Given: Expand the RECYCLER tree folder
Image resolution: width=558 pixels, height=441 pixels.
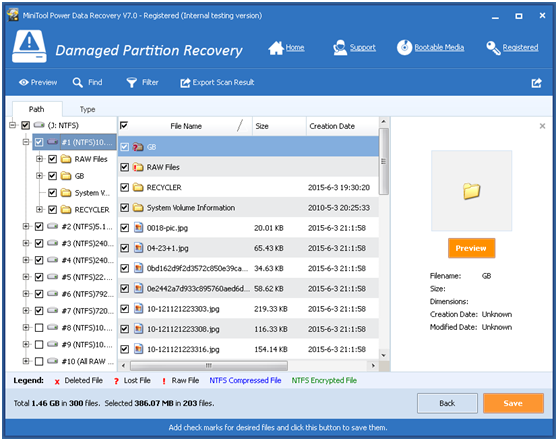Looking at the screenshot, I should (x=40, y=209).
